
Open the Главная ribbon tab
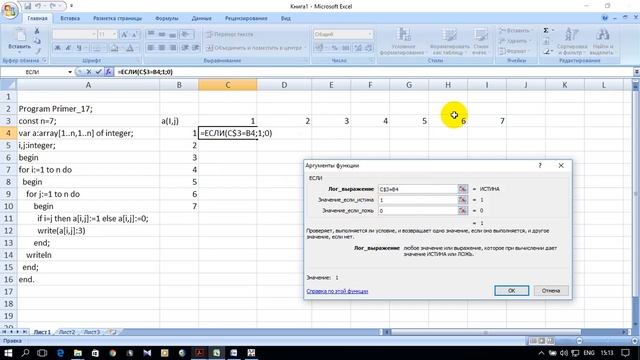click(x=37, y=18)
